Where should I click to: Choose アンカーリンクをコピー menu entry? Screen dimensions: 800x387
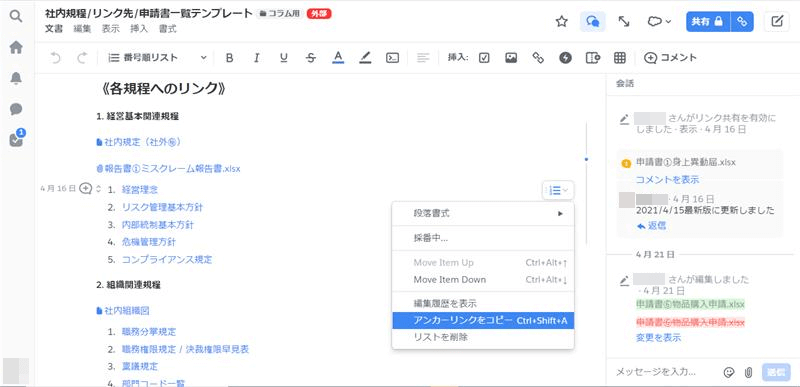pos(483,320)
